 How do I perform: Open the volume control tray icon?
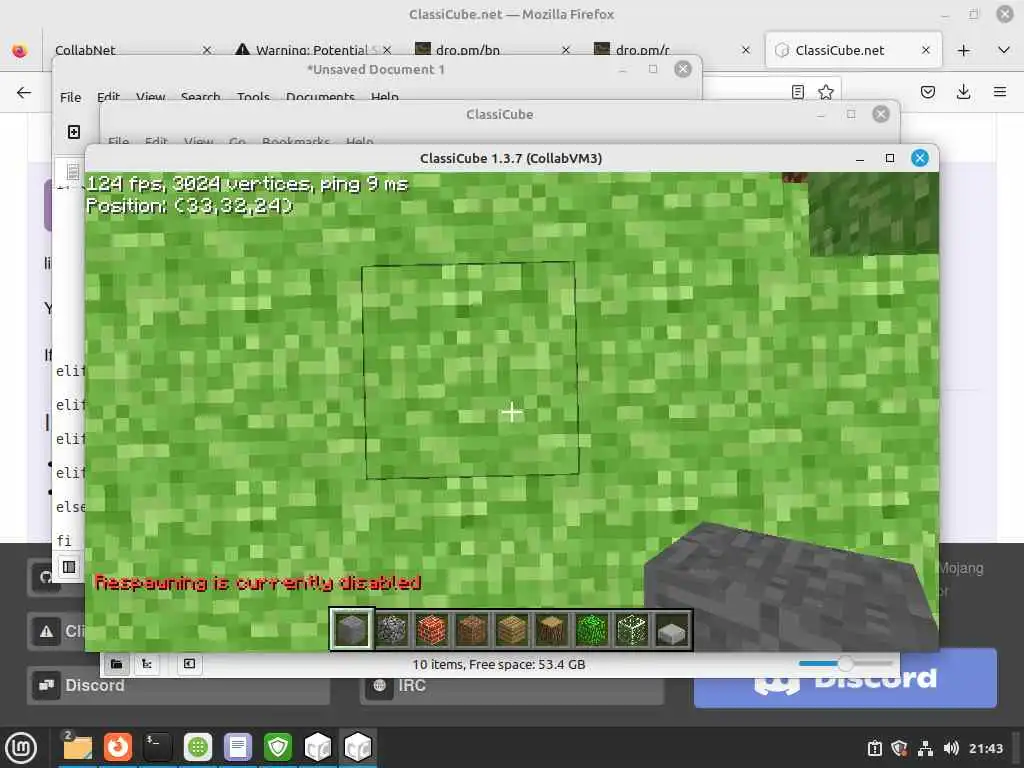tap(951, 748)
